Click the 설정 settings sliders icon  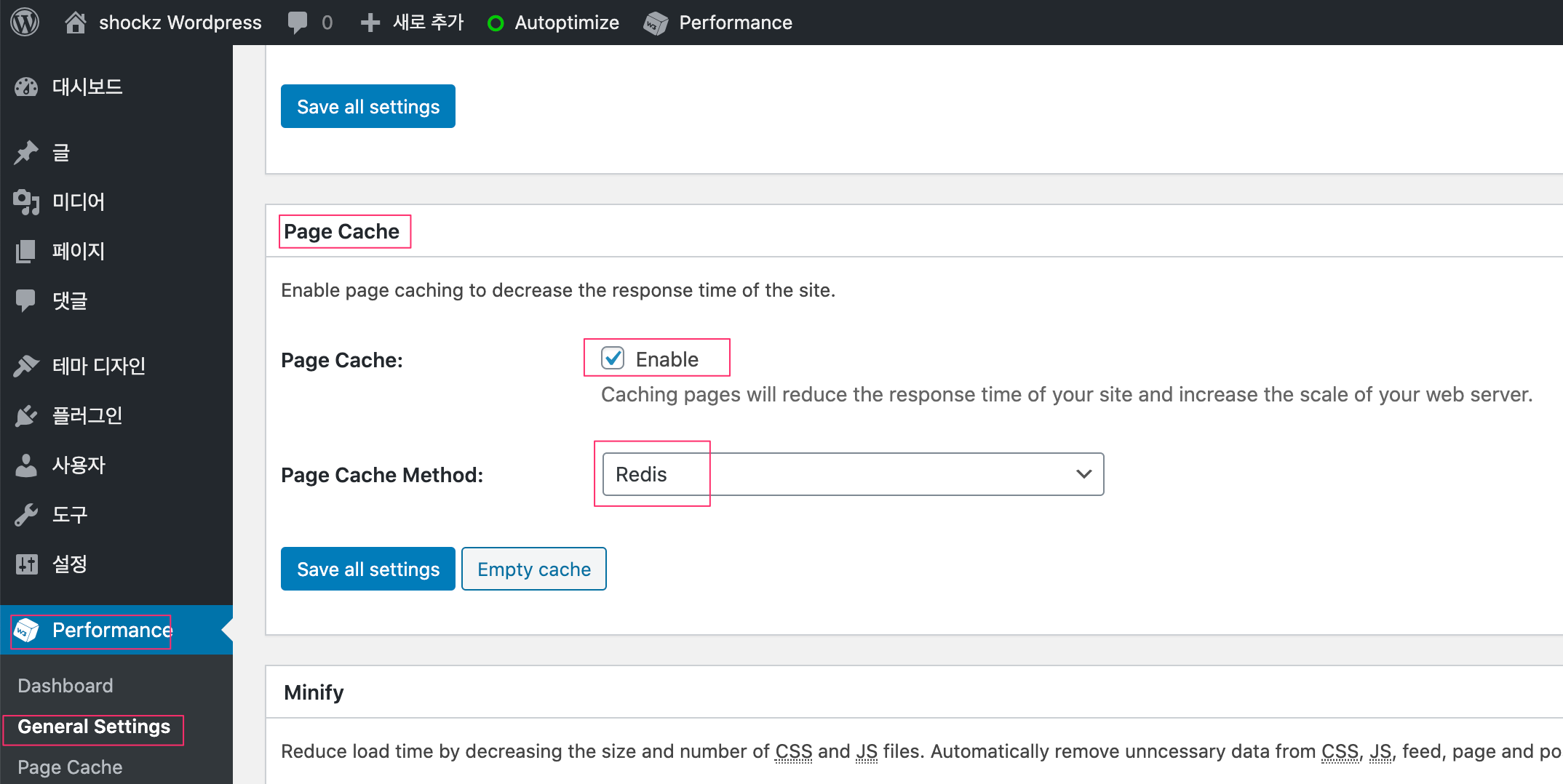[26, 564]
